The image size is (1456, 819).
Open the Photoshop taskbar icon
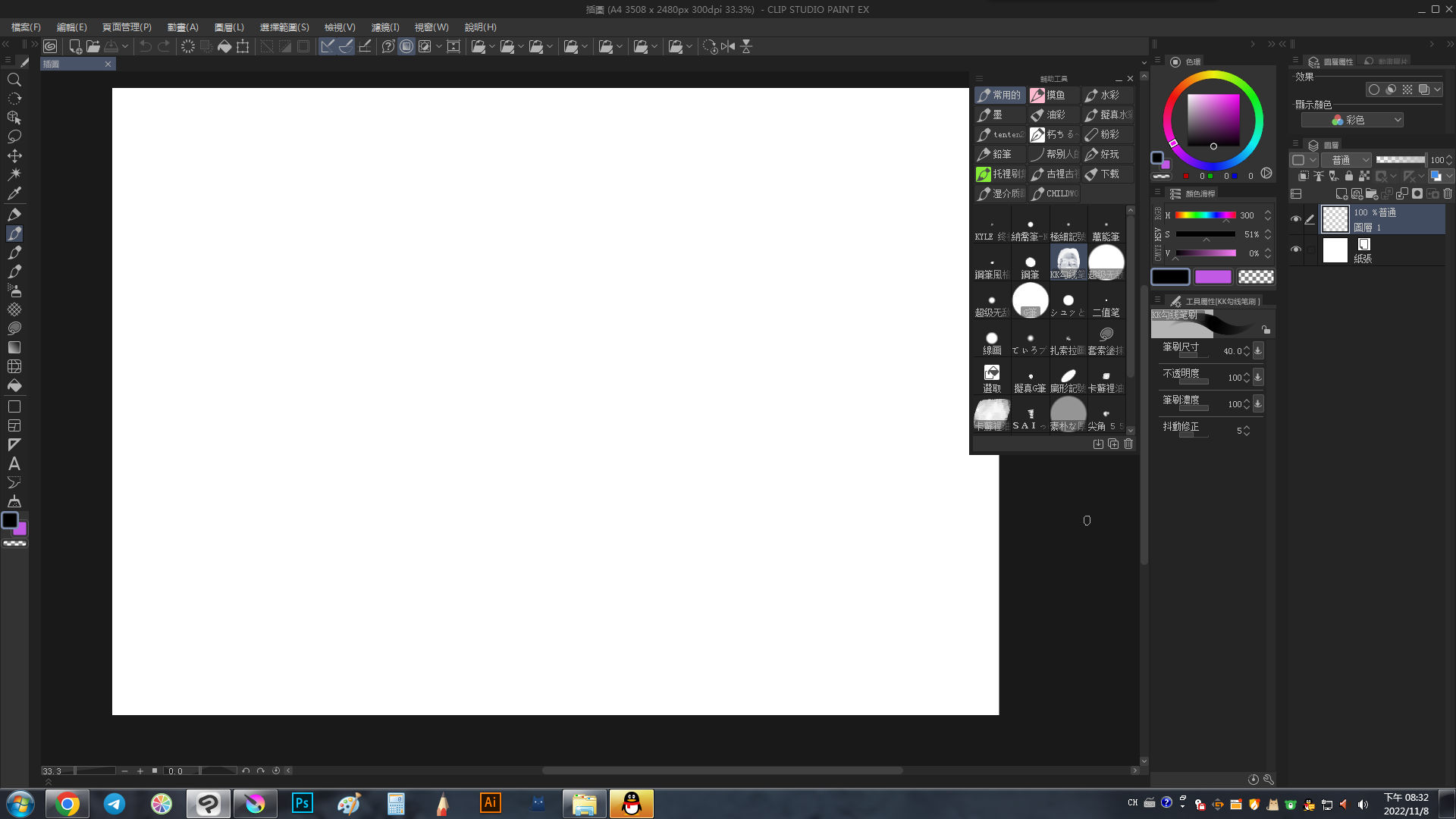(x=302, y=803)
